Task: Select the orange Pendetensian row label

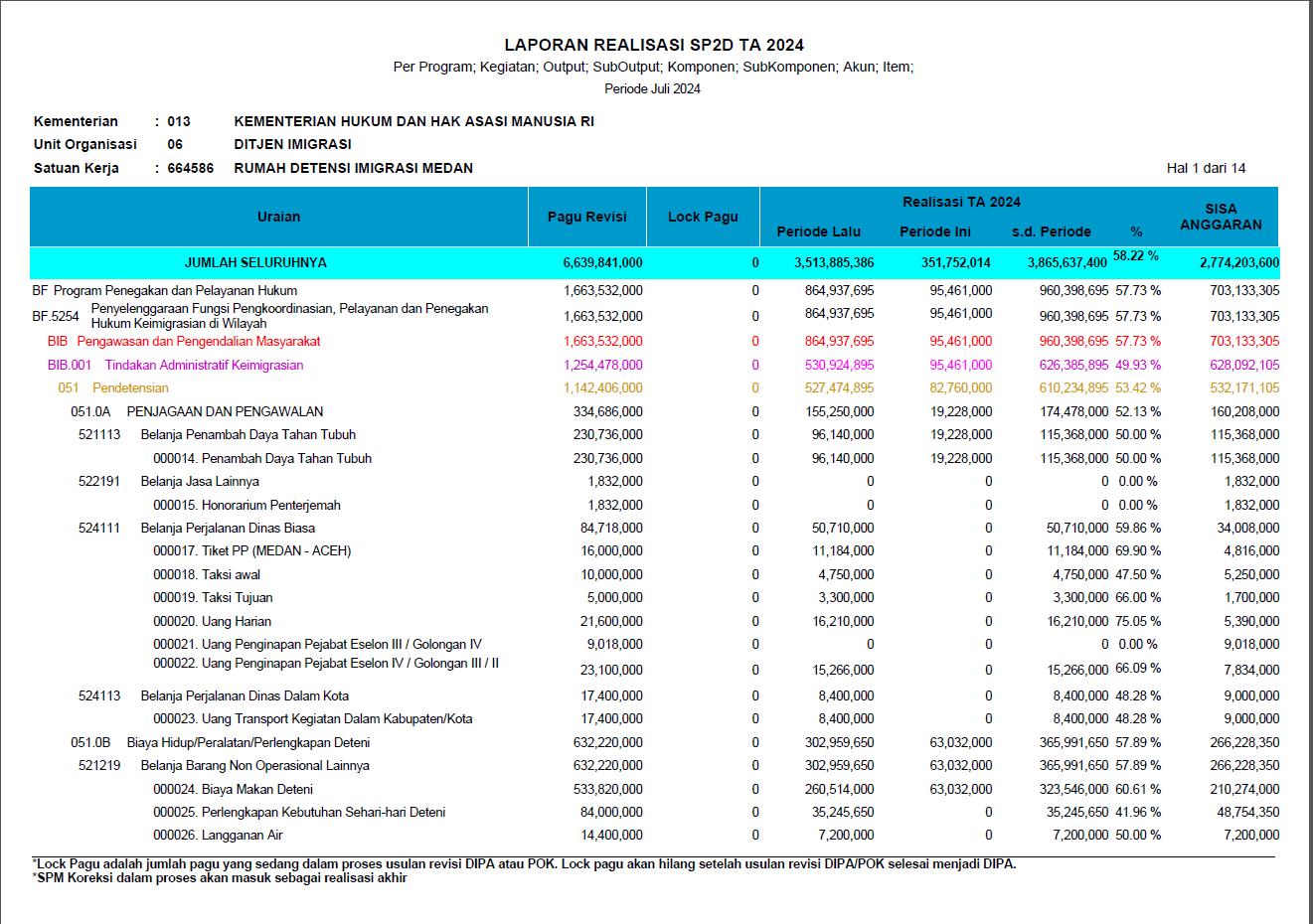Action: click(x=130, y=388)
